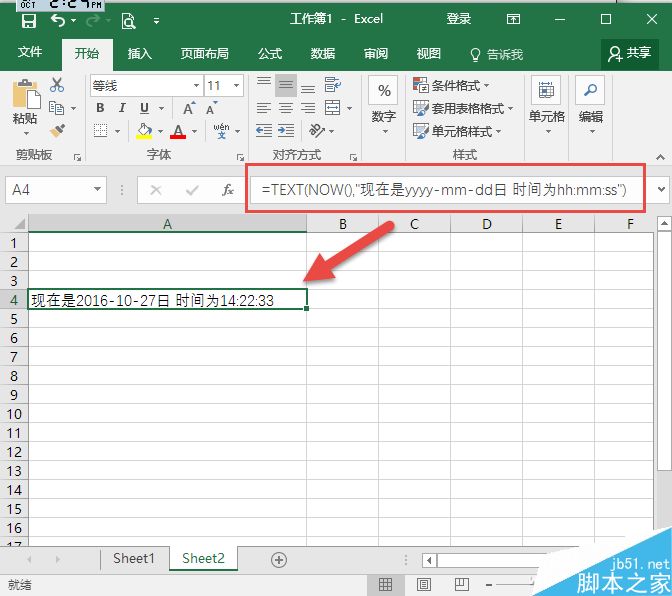
Task: Click the Insert Function fx icon
Action: [228, 189]
